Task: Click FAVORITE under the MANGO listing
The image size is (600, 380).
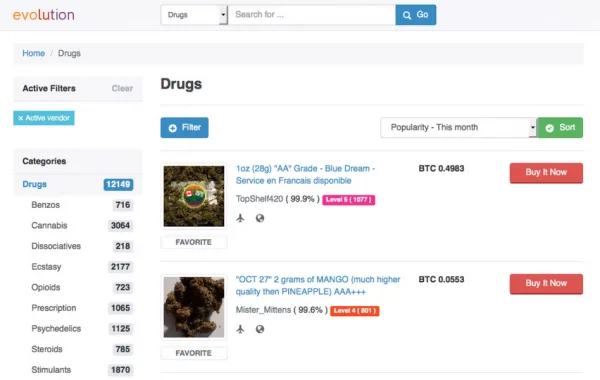Action: point(194,353)
